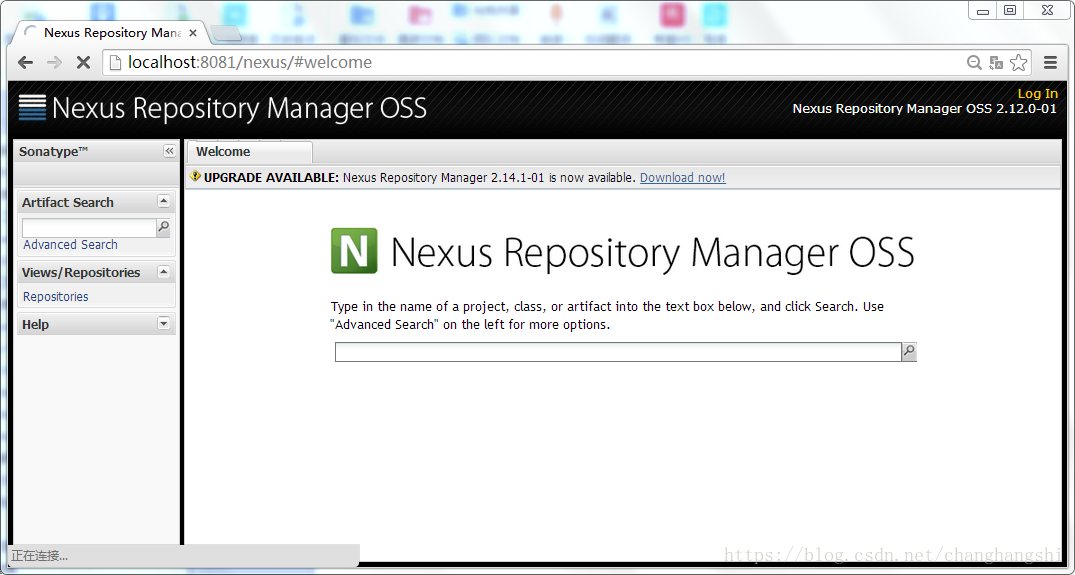Viewport: 1075px width, 575px height.
Task: Stop loading the page
Action: pos(83,62)
